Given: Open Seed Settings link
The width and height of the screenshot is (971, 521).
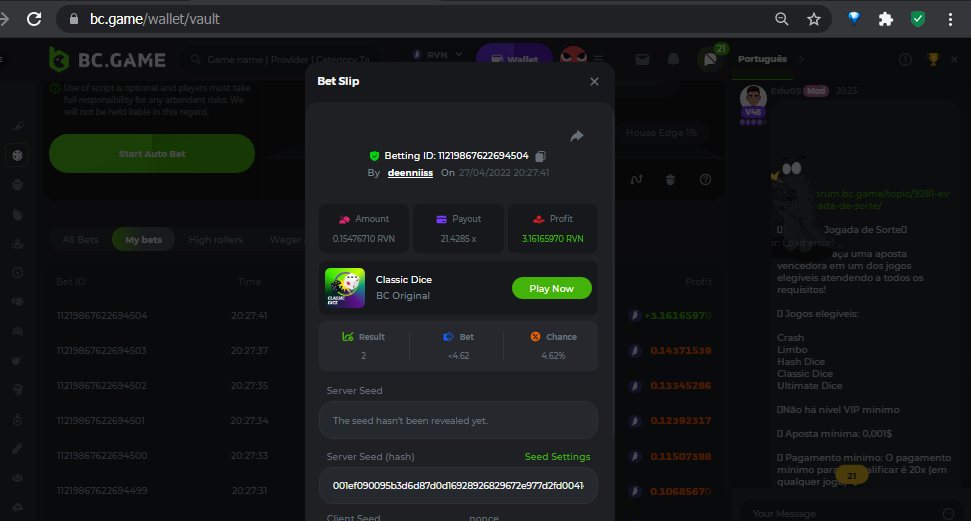Looking at the screenshot, I should [557, 457].
